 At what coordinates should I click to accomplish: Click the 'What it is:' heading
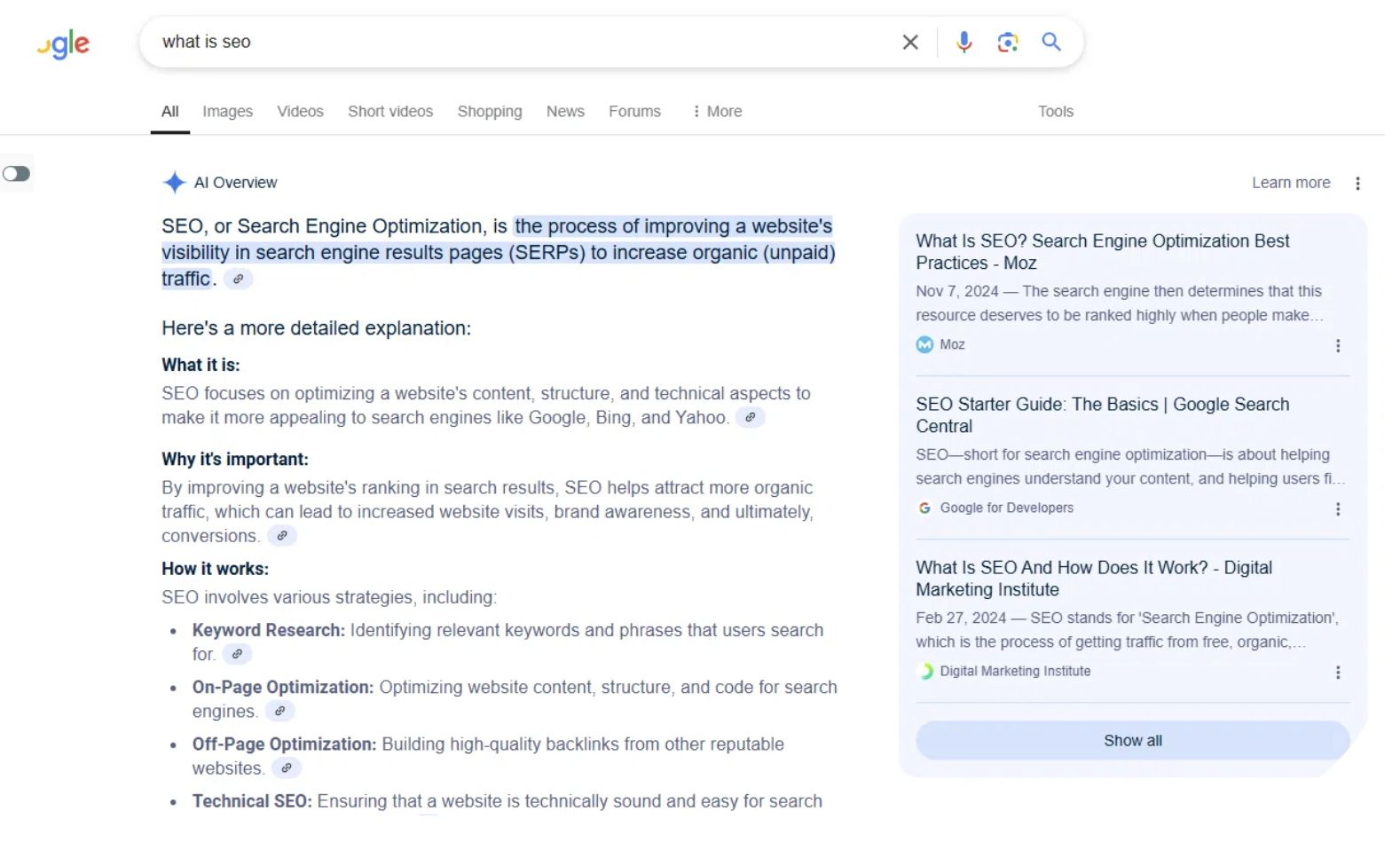(x=201, y=365)
